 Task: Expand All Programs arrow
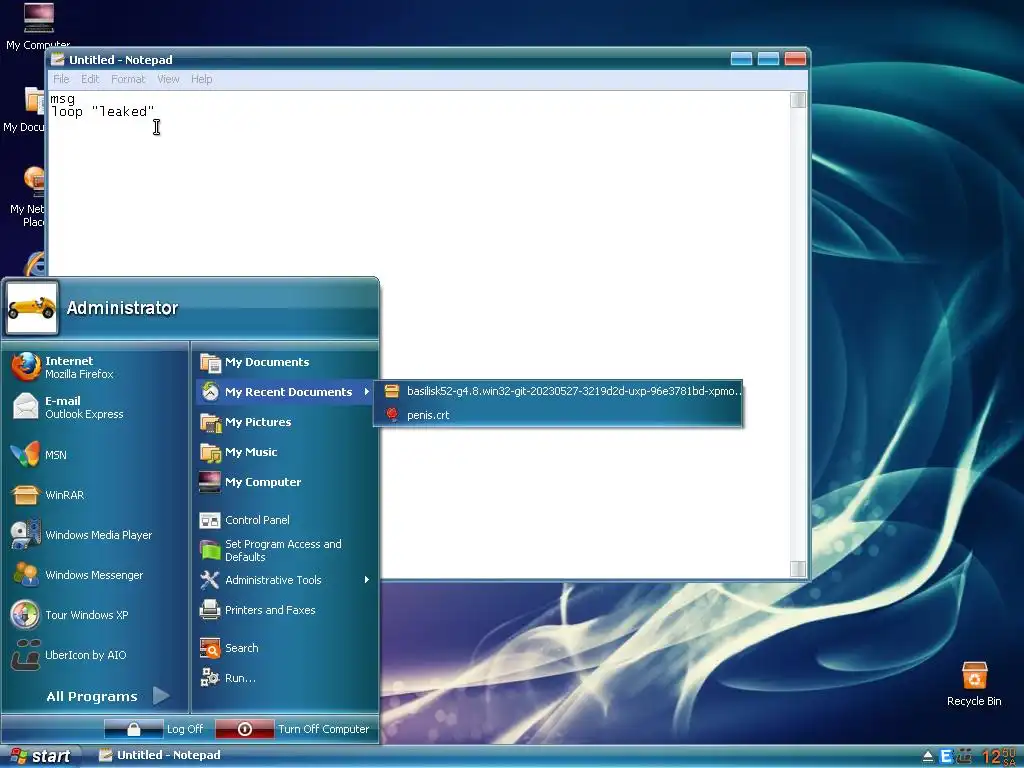[161, 696]
